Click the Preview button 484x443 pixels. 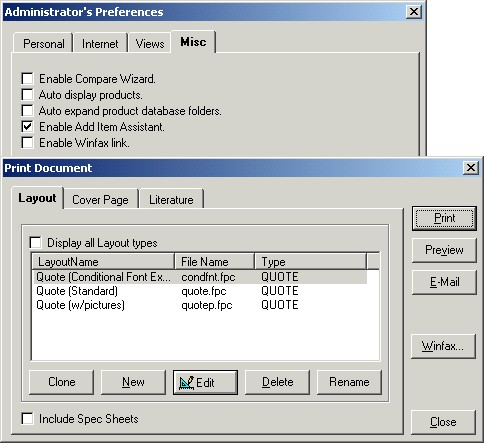(444, 250)
